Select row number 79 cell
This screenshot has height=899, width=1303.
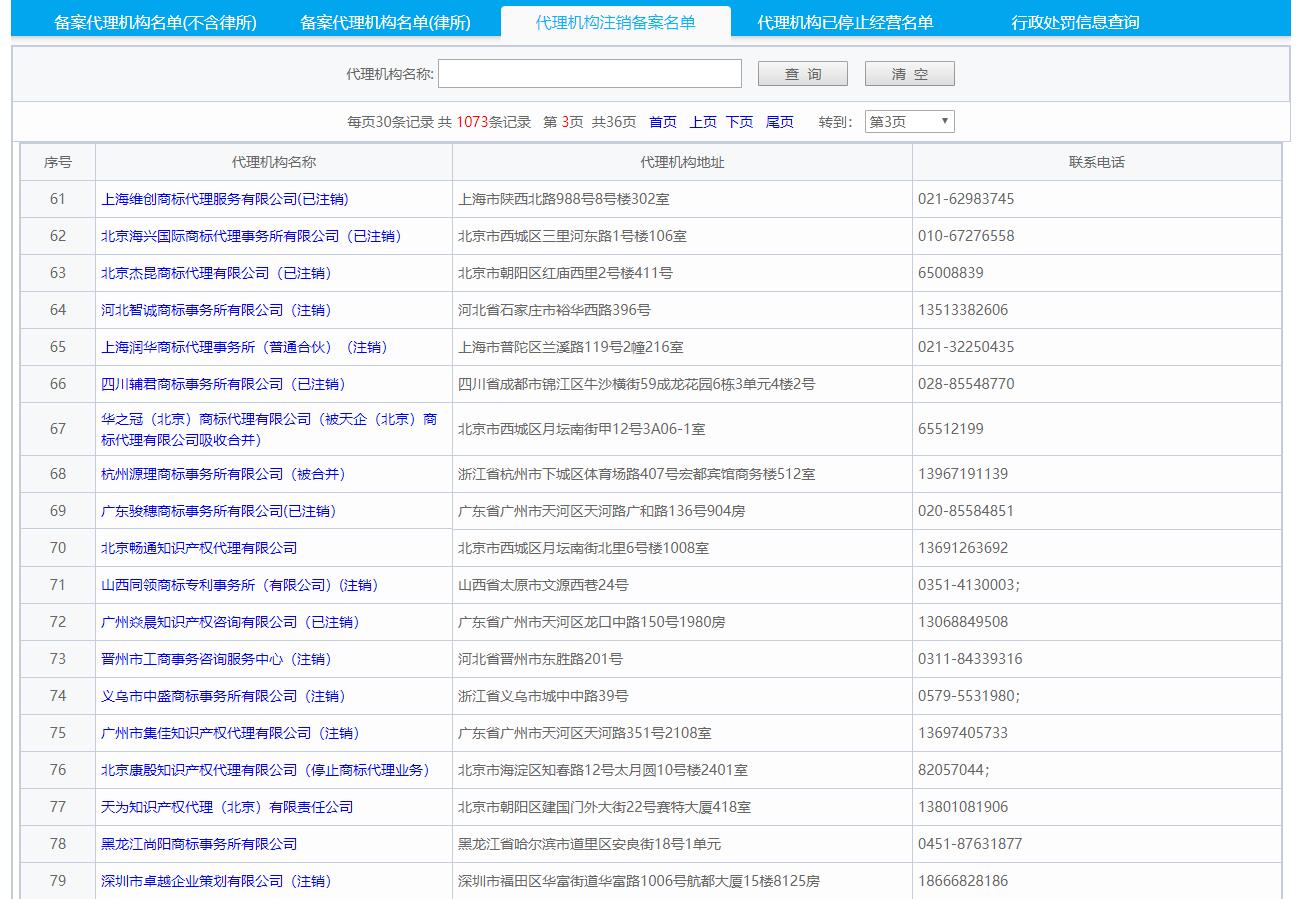(58, 881)
